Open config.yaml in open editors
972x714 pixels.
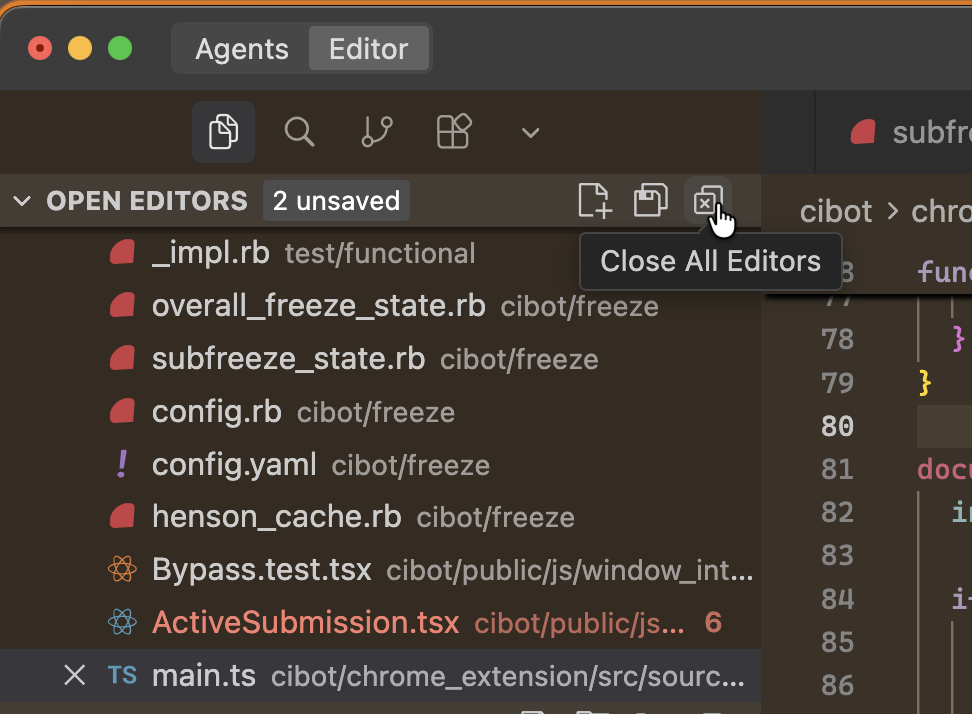tap(234, 465)
